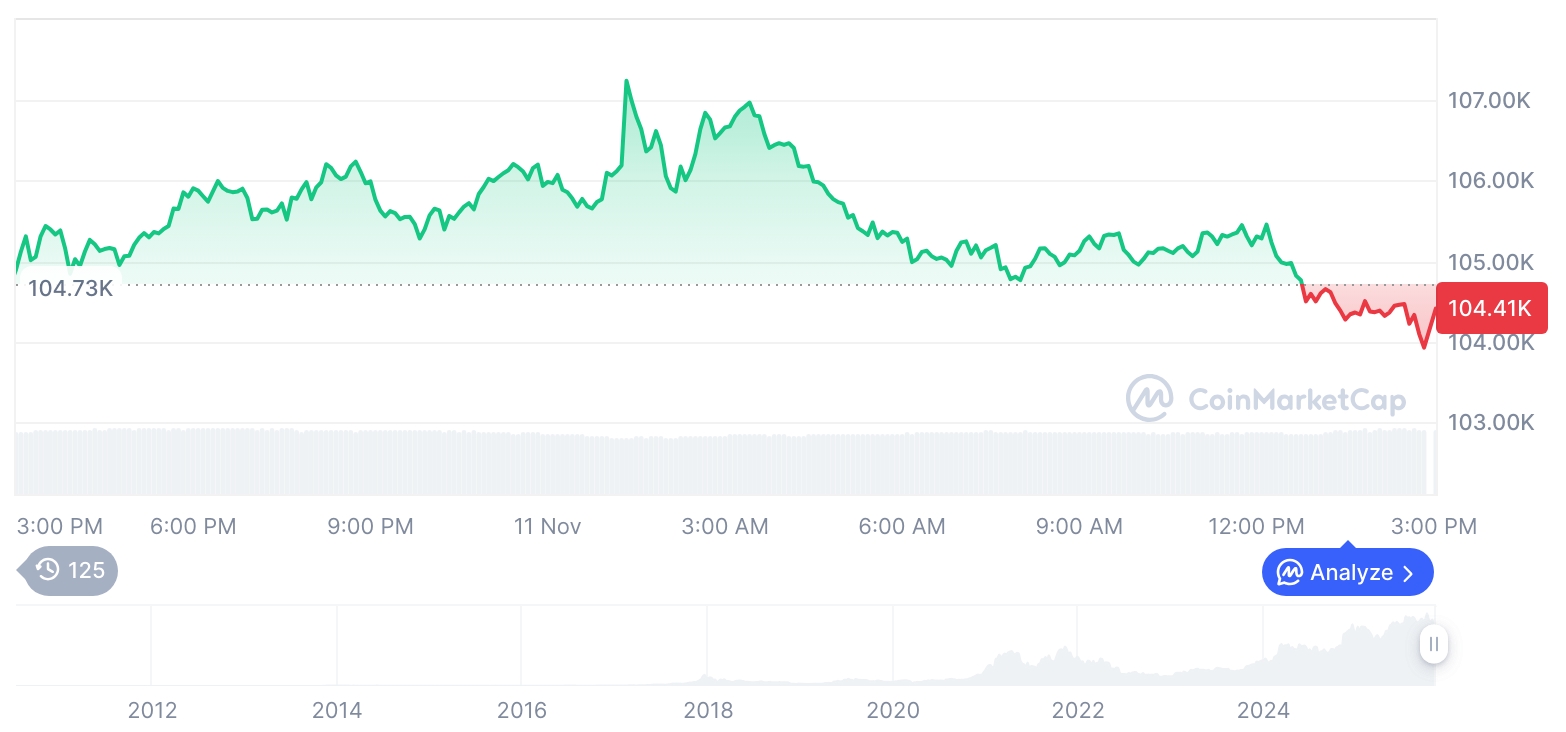Click the 125 events count badge

[86, 571]
